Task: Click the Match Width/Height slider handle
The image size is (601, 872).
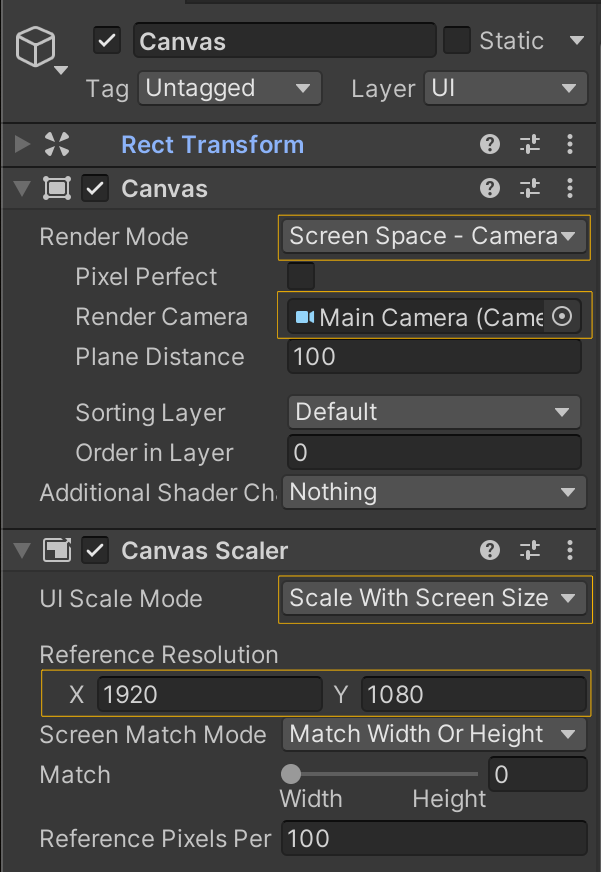Action: (x=291, y=773)
